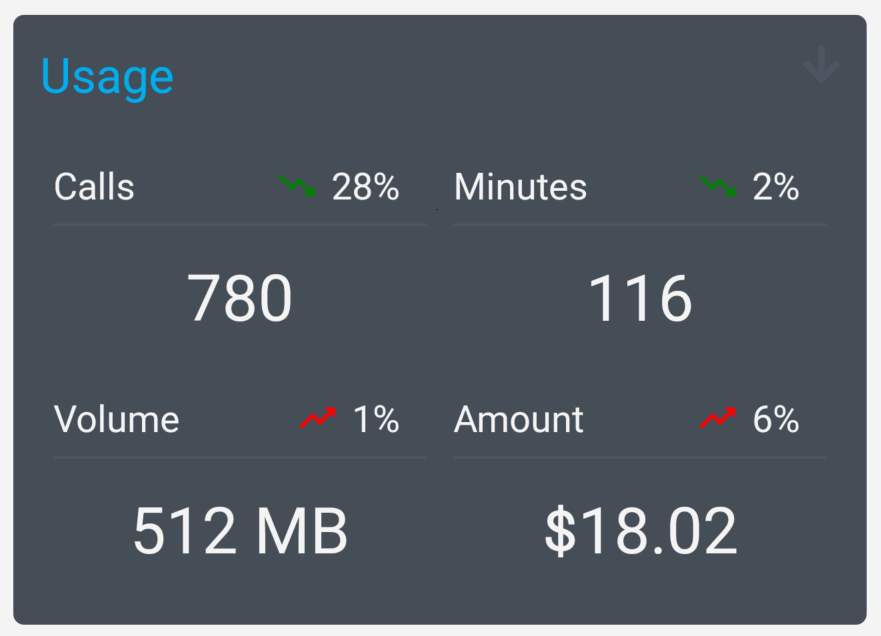The width and height of the screenshot is (881, 636).
Task: Click the 2% change on Minutes
Action: [x=776, y=187]
